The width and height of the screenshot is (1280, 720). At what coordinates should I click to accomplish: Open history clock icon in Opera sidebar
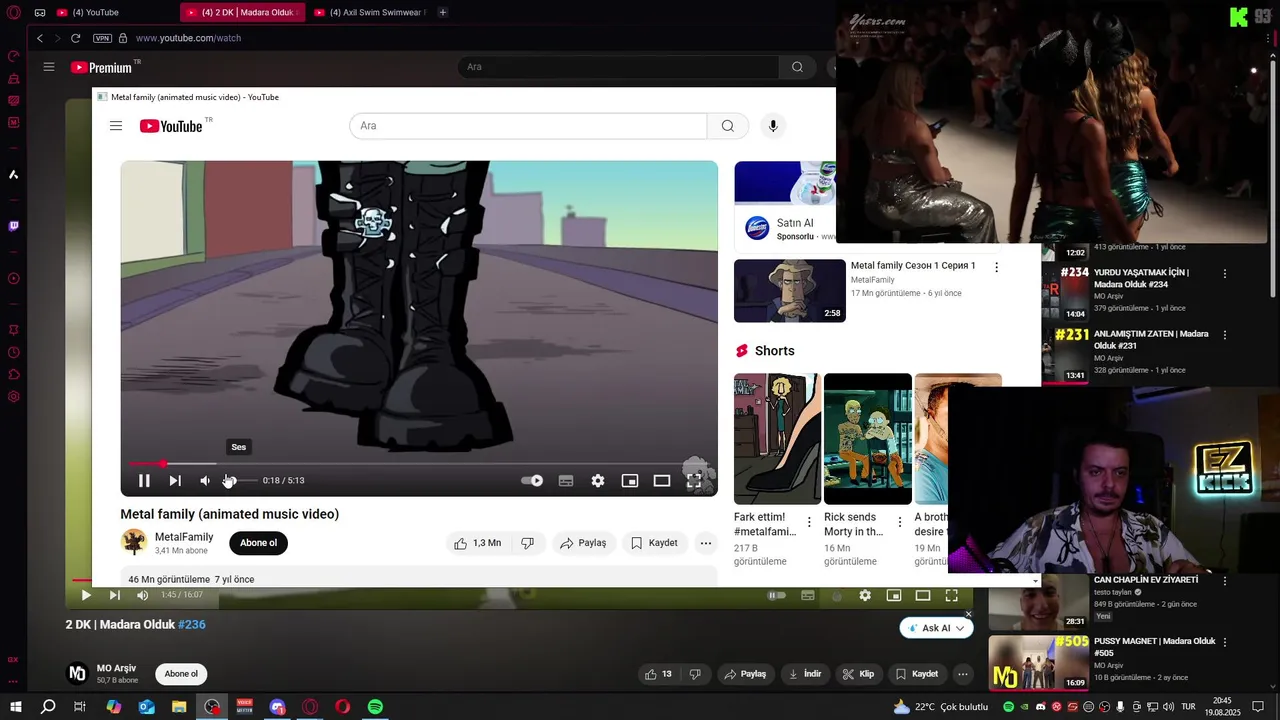13,352
